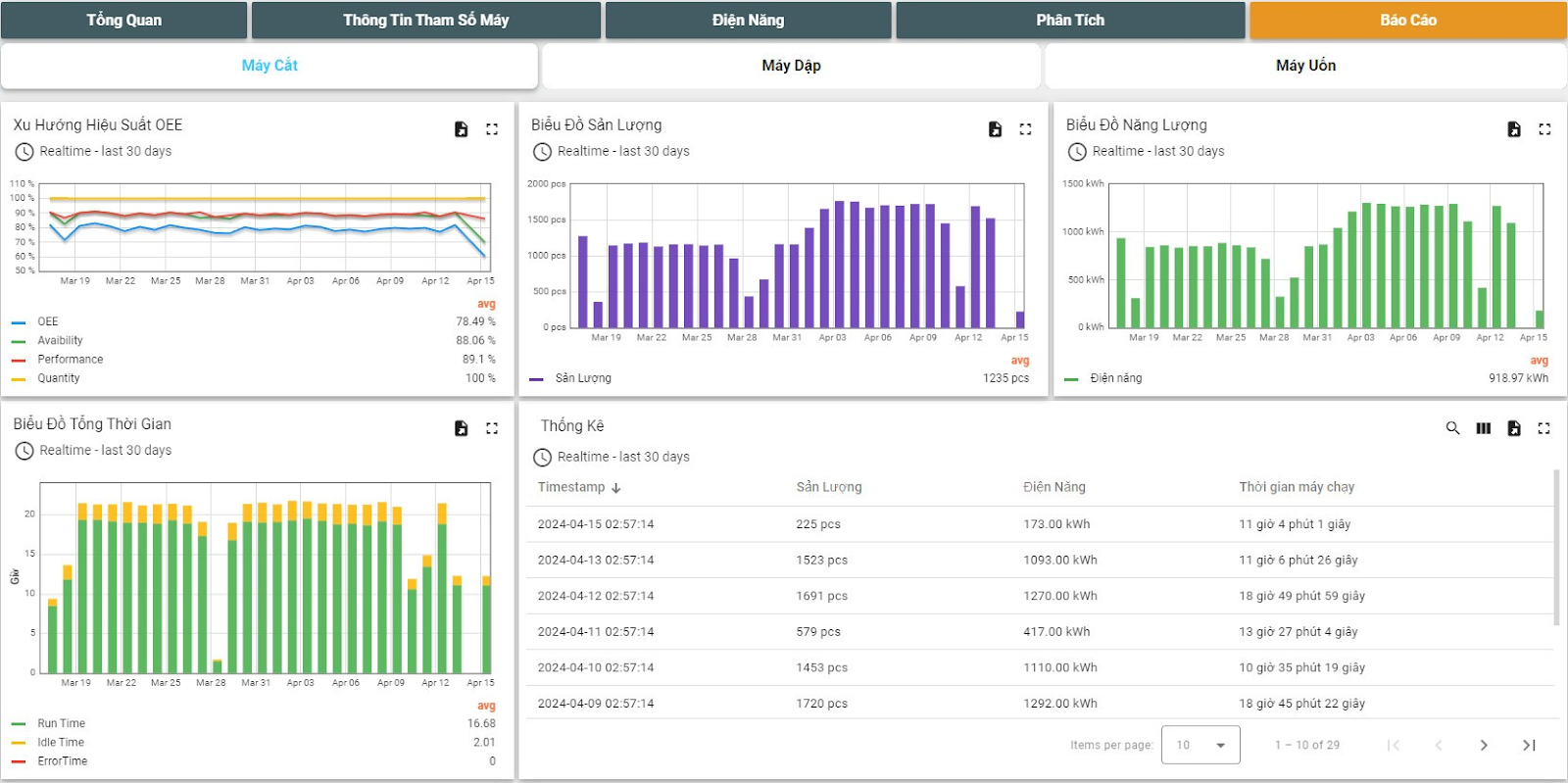
Task: Expand Thống Kê table to fullscreen
Action: [x=1544, y=428]
